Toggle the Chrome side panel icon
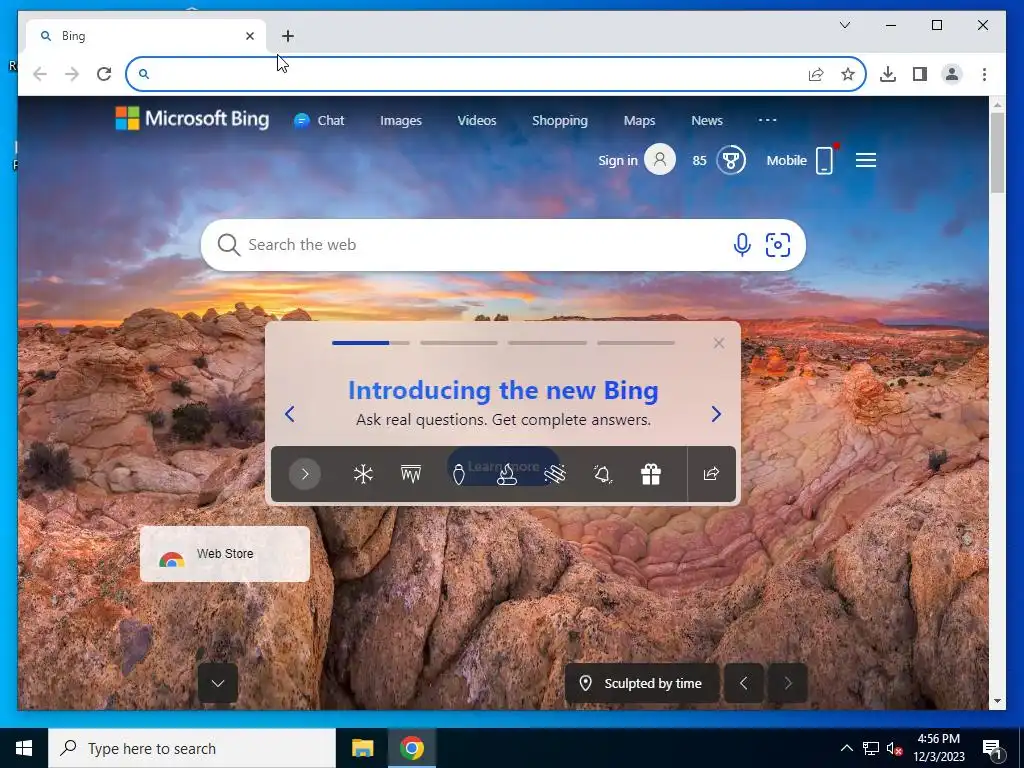This screenshot has width=1024, height=768. pos(920,74)
